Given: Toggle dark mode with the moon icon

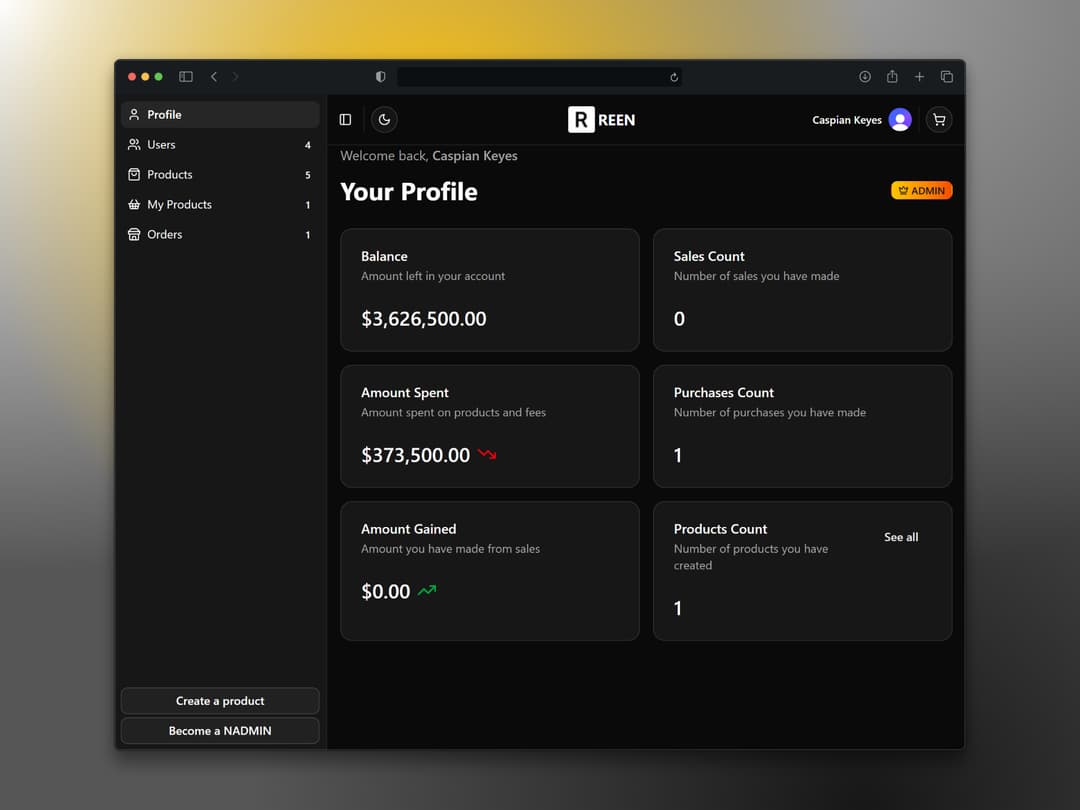Looking at the screenshot, I should point(384,120).
